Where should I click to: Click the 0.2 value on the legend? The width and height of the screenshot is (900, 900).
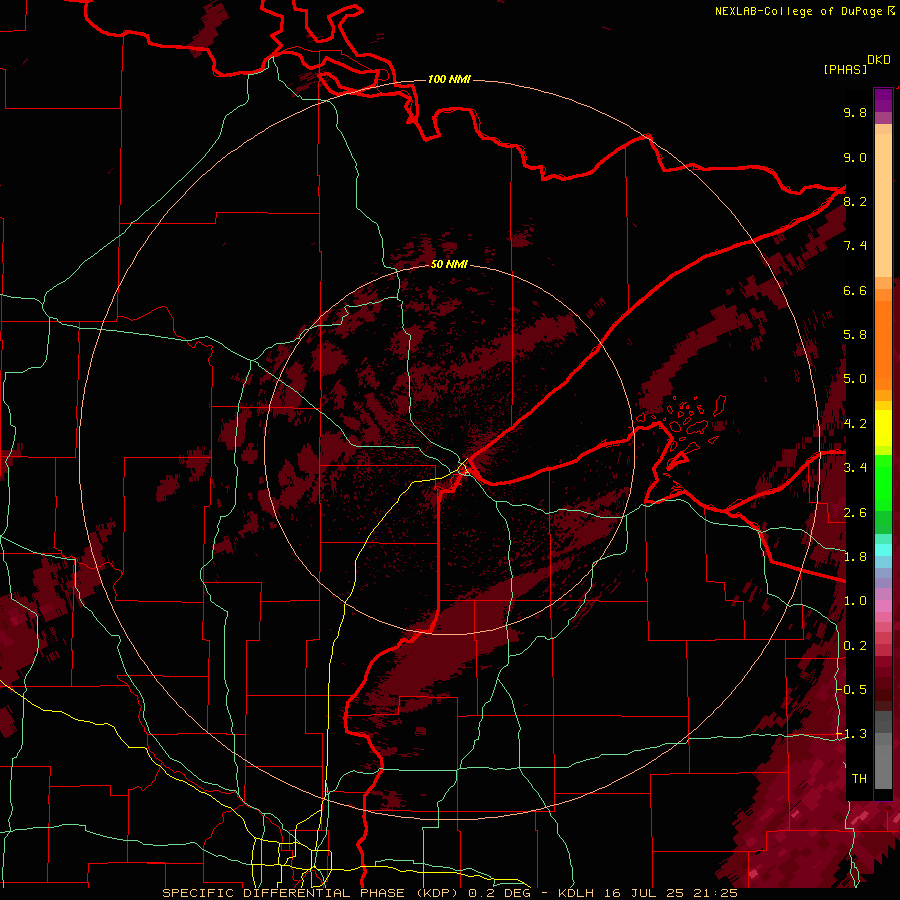click(855, 646)
